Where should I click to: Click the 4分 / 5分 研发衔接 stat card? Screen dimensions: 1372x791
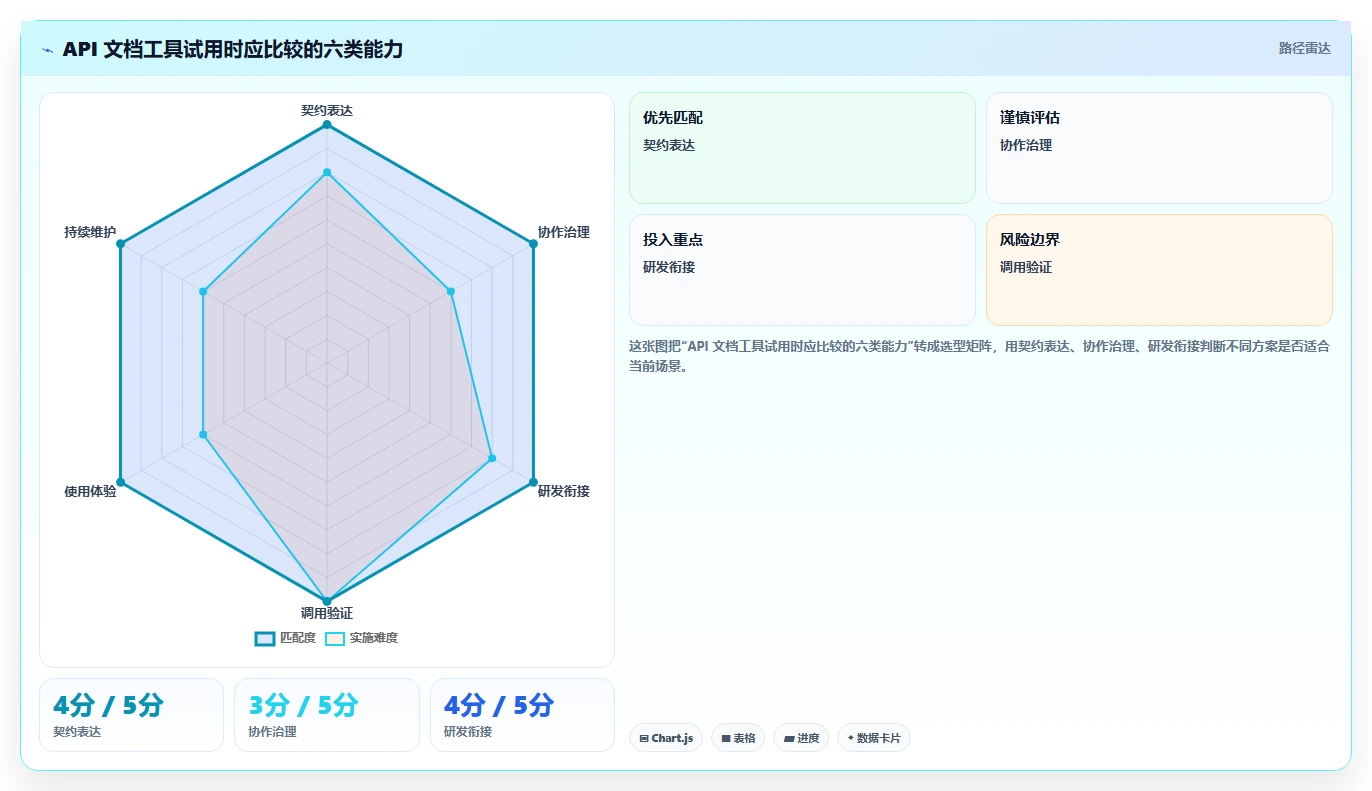point(522,715)
